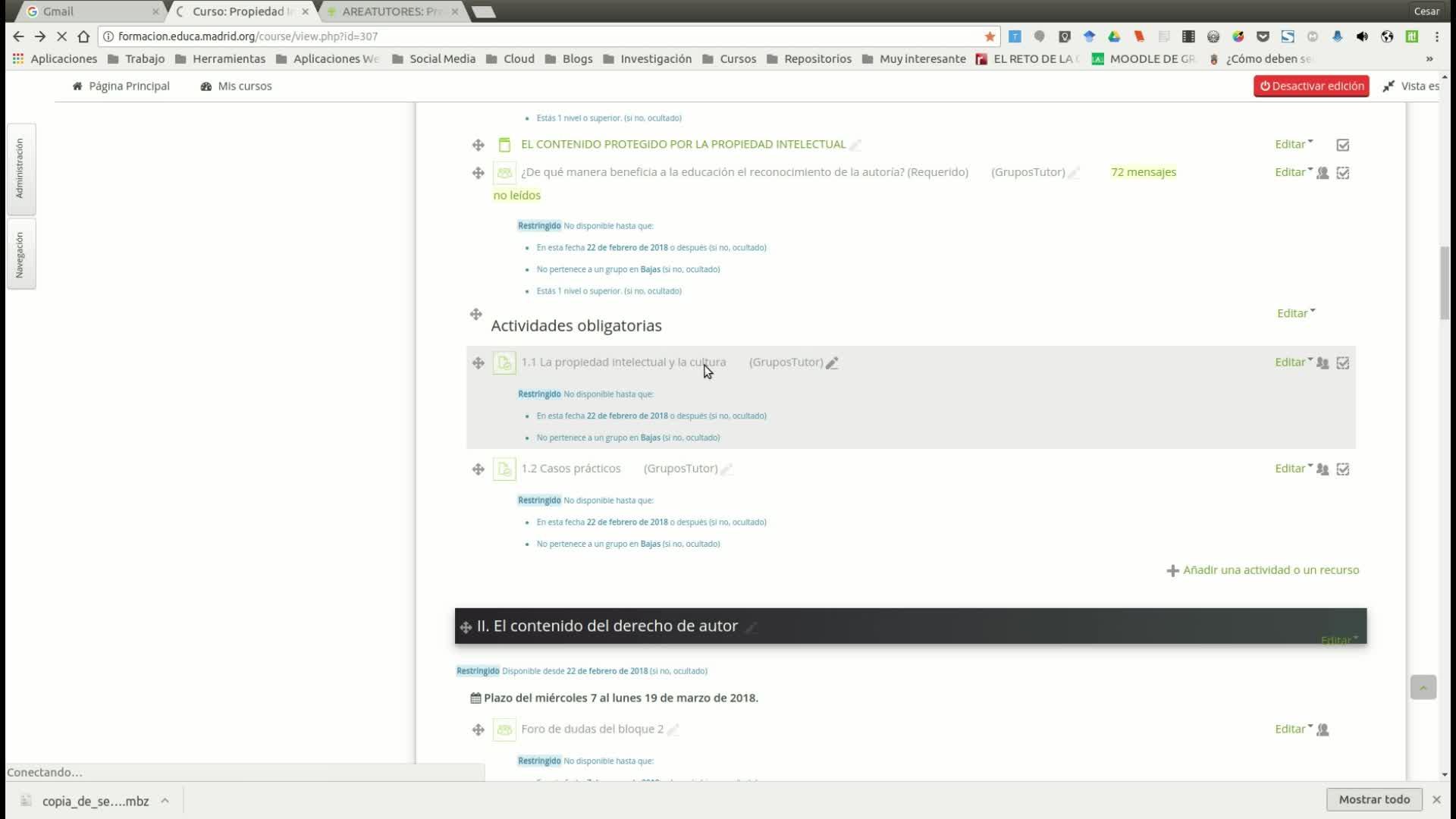Click scroll-to-top arrow button

pyautogui.click(x=1423, y=688)
